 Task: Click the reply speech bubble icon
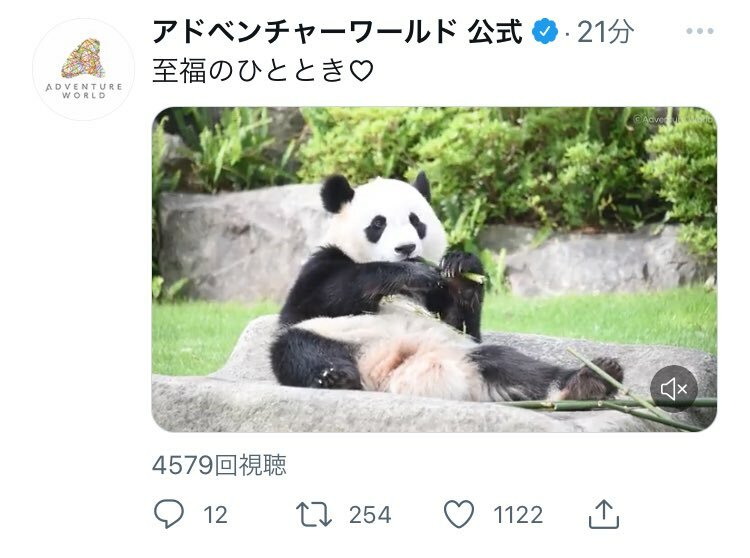(x=168, y=514)
